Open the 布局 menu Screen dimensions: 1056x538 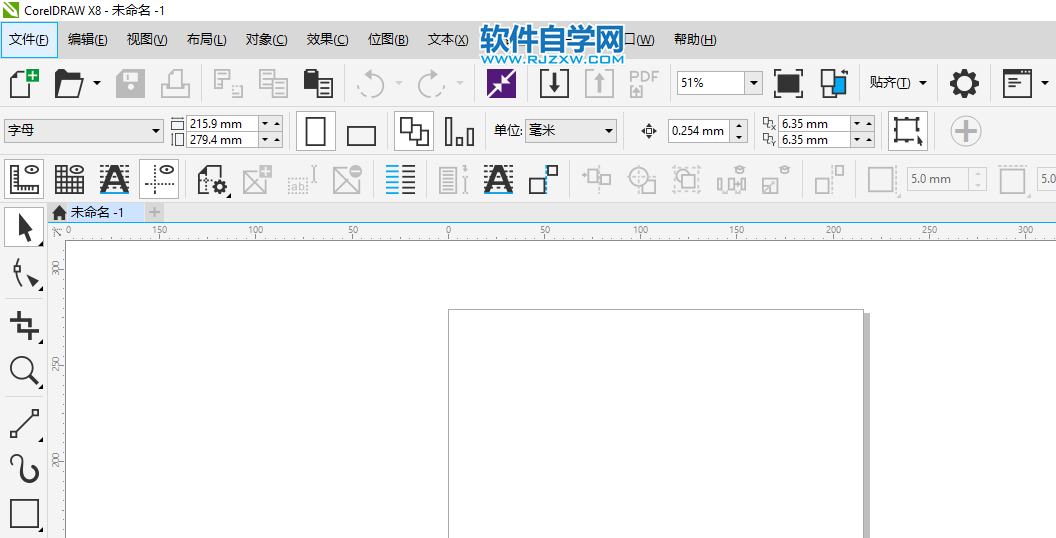click(x=206, y=40)
